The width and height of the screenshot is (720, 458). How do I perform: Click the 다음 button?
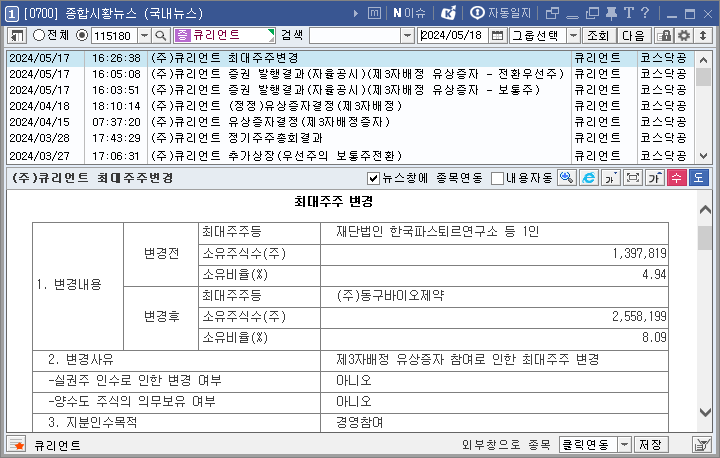634,35
